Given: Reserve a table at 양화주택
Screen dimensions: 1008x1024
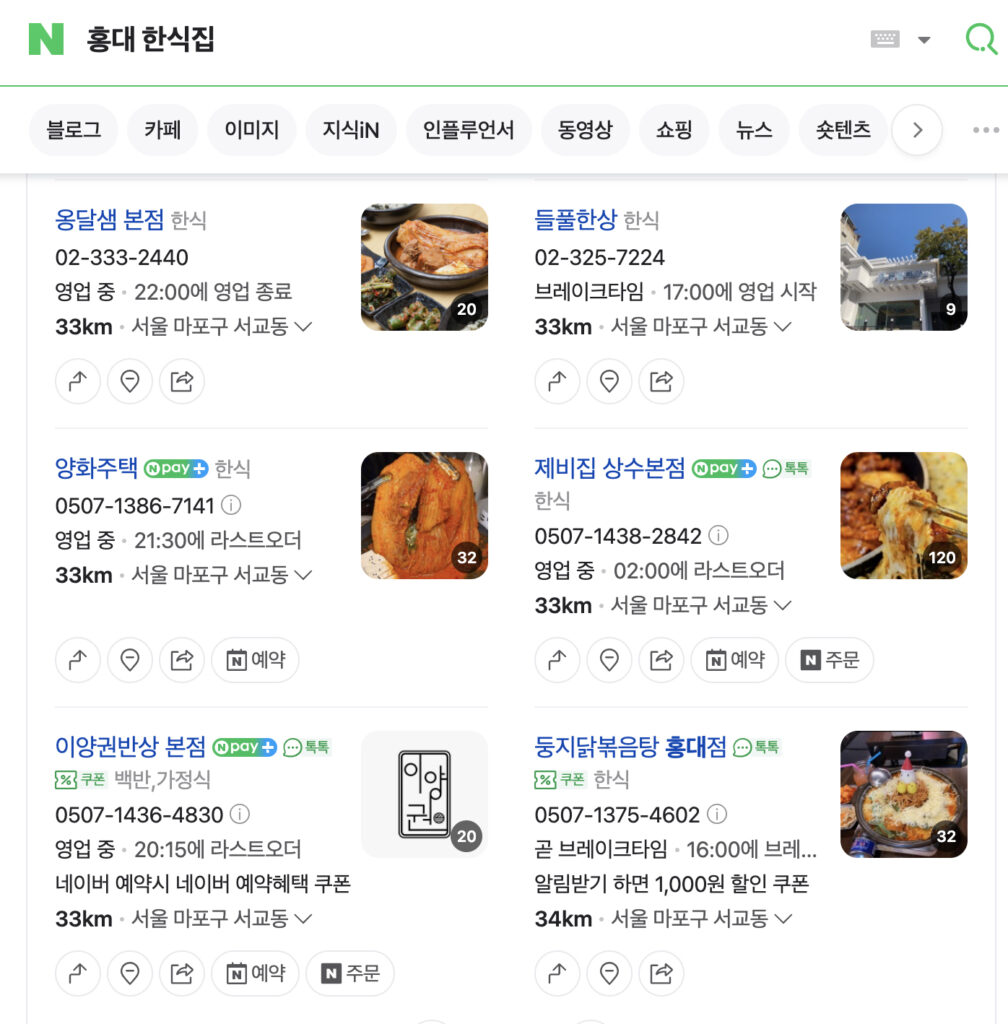Looking at the screenshot, I should coord(255,660).
